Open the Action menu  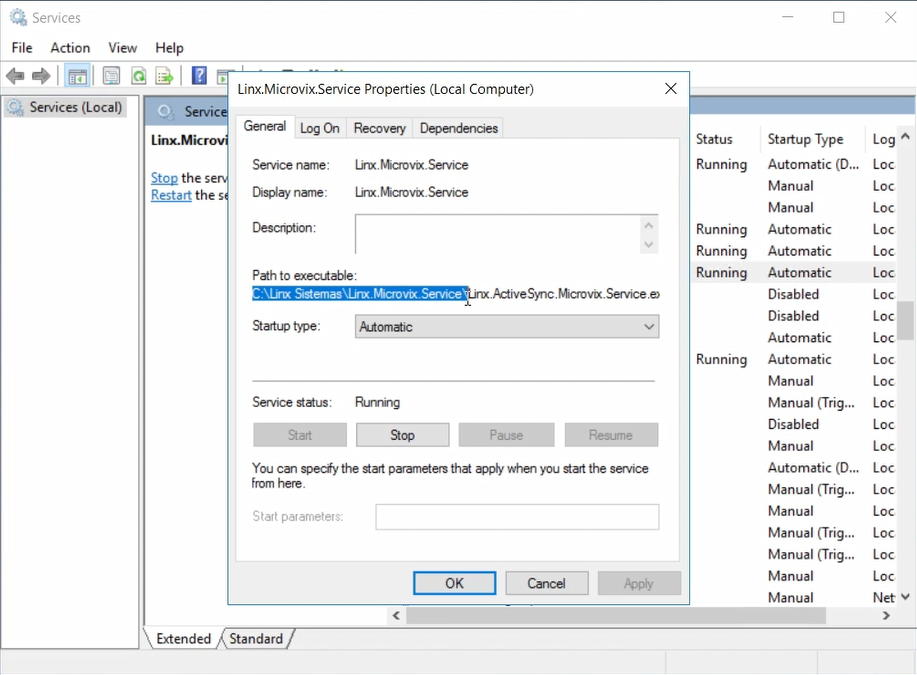point(70,47)
